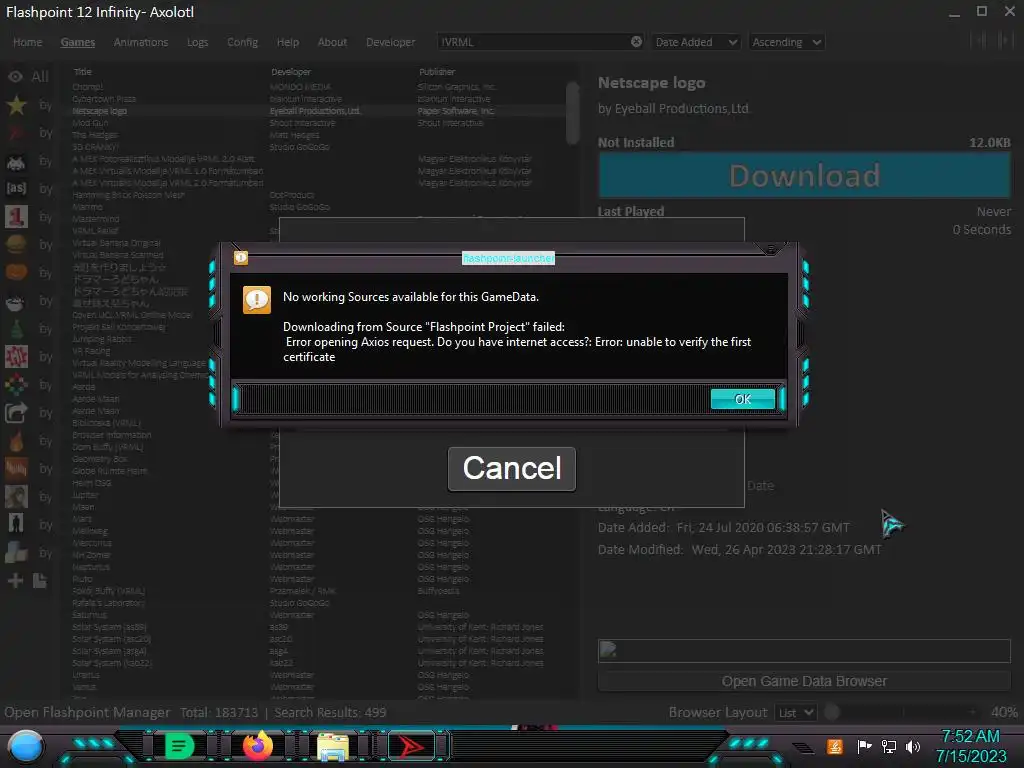The width and height of the screenshot is (1024, 768).
Task: Open the Browser Layout List dropdown
Action: [x=796, y=712]
